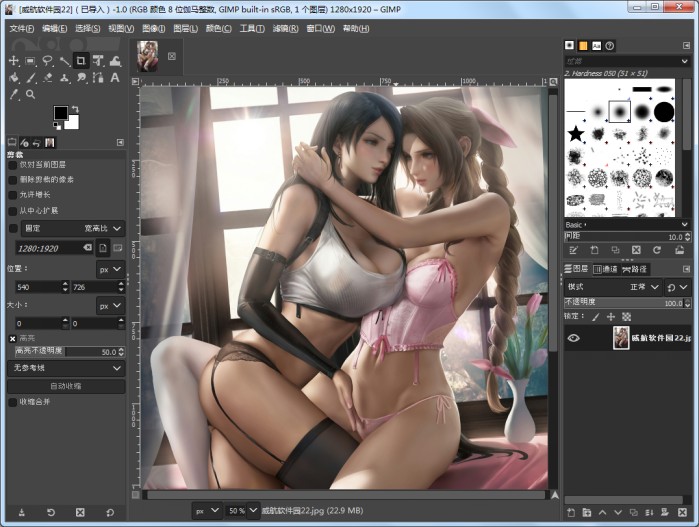This screenshot has width=699, height=527.
Task: Open the 颜色(C) menu
Action: coord(218,29)
